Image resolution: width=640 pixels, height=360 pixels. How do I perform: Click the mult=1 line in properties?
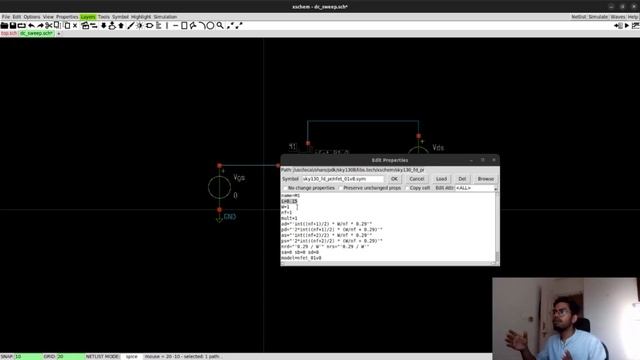(x=289, y=218)
